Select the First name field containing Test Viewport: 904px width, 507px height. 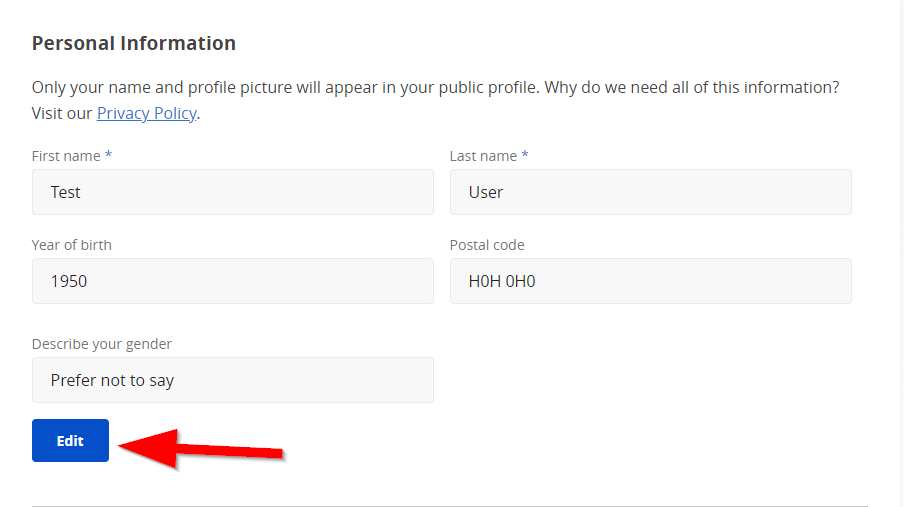232,192
